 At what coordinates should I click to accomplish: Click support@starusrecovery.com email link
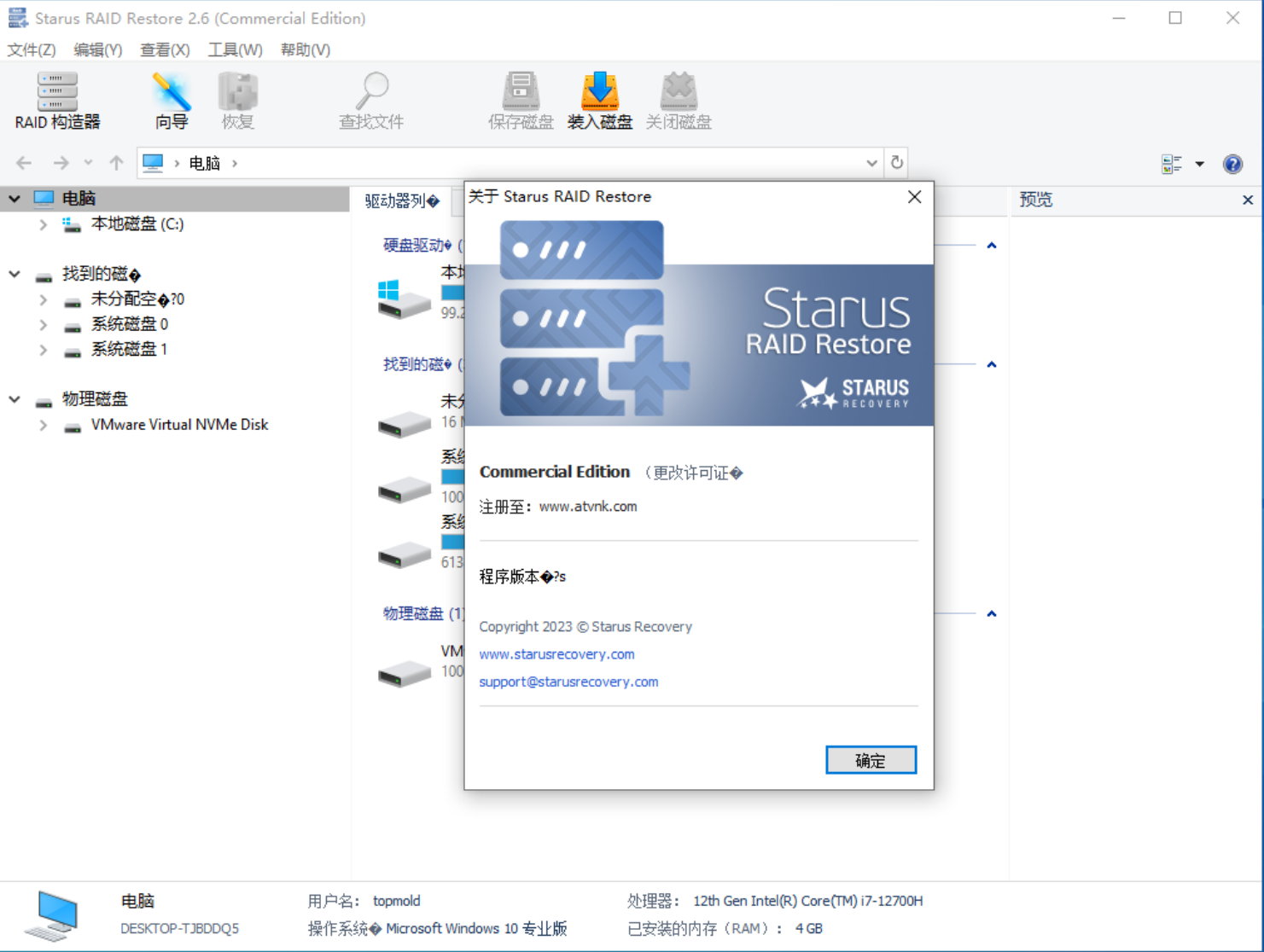tap(568, 682)
